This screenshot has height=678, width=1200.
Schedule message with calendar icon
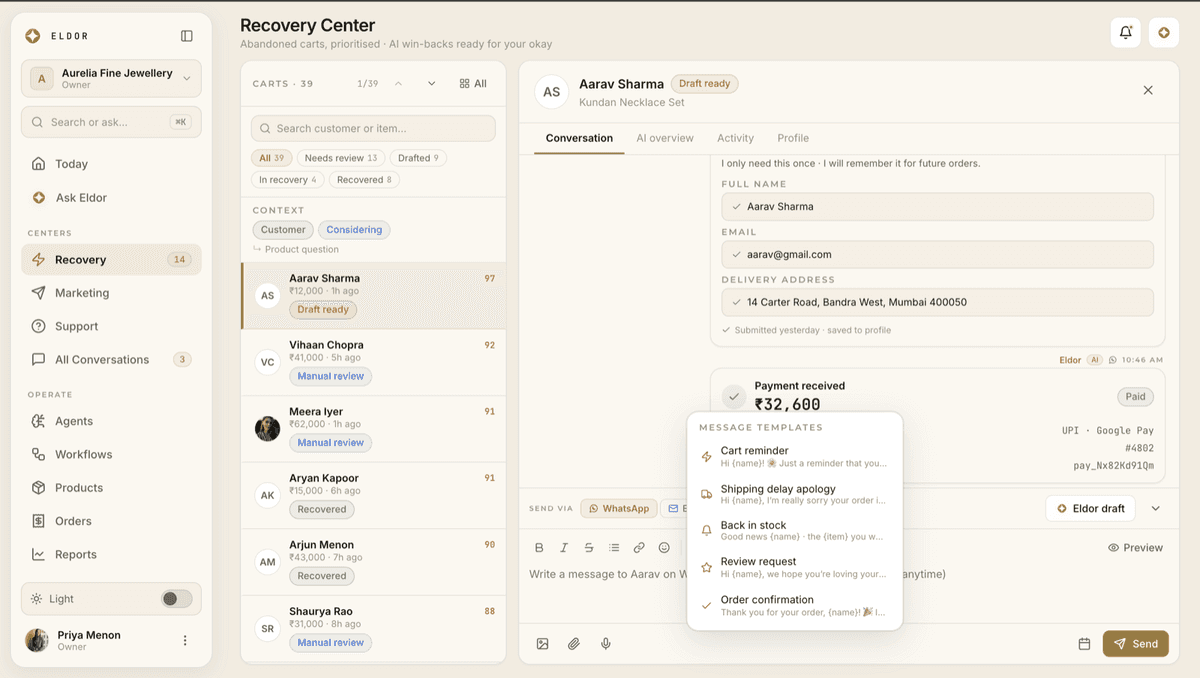1084,644
